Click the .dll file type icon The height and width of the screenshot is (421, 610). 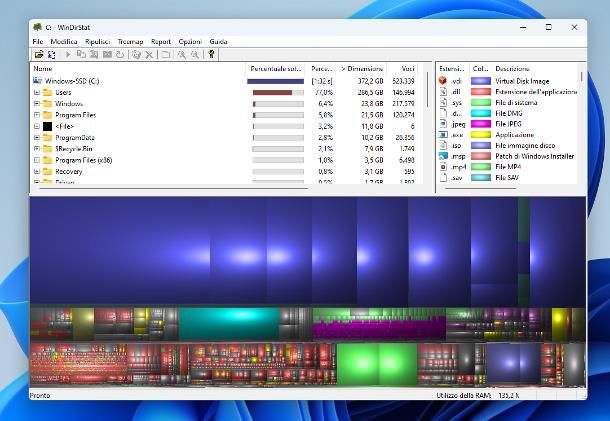pos(443,91)
